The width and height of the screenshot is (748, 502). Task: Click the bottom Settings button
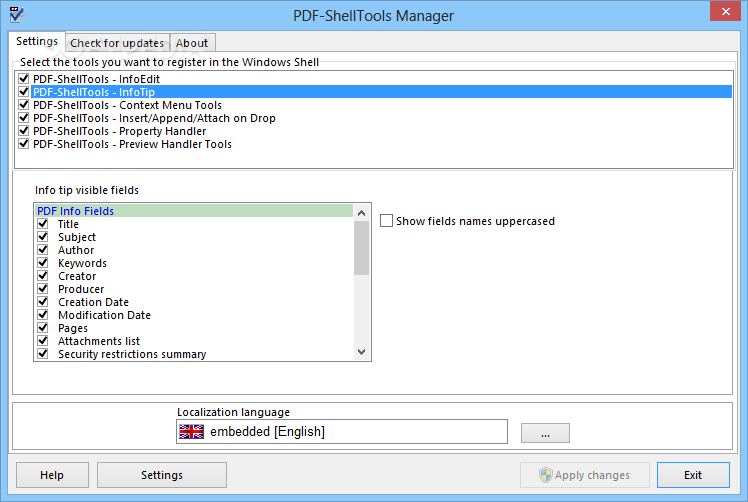click(x=162, y=475)
